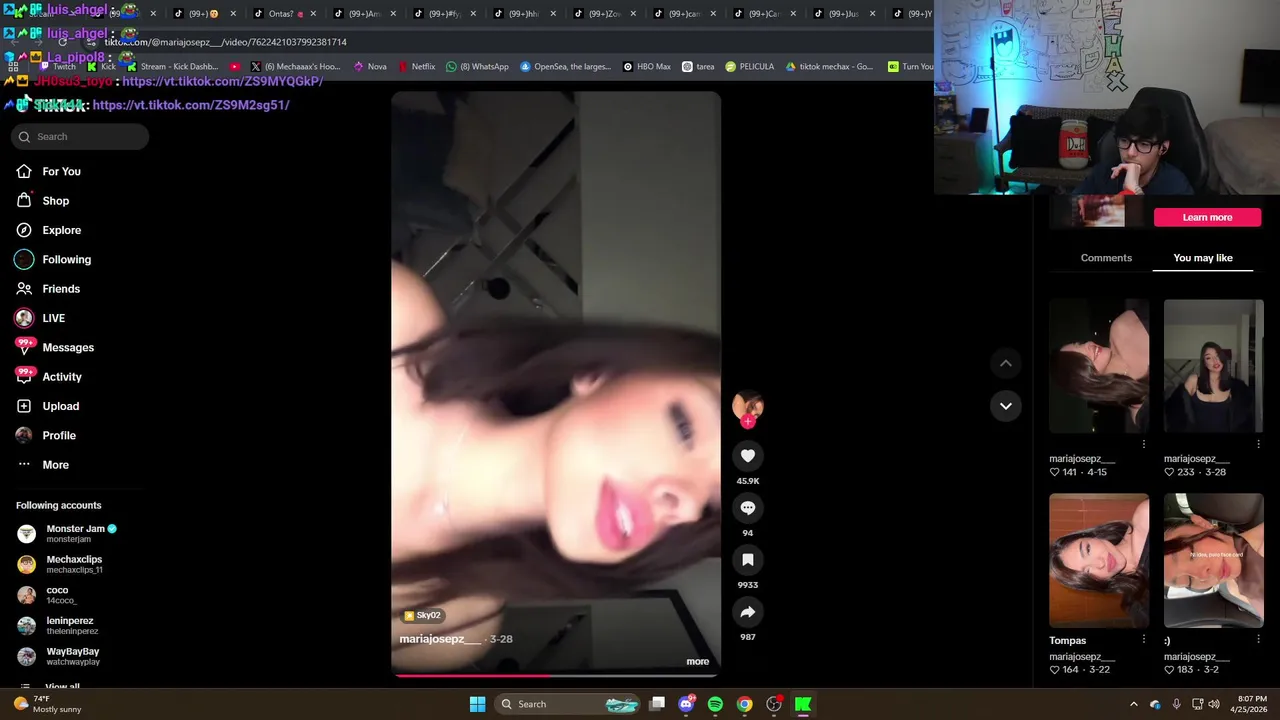Expand video caption with more link
Image resolution: width=1280 pixels, height=720 pixels.
pos(697,661)
